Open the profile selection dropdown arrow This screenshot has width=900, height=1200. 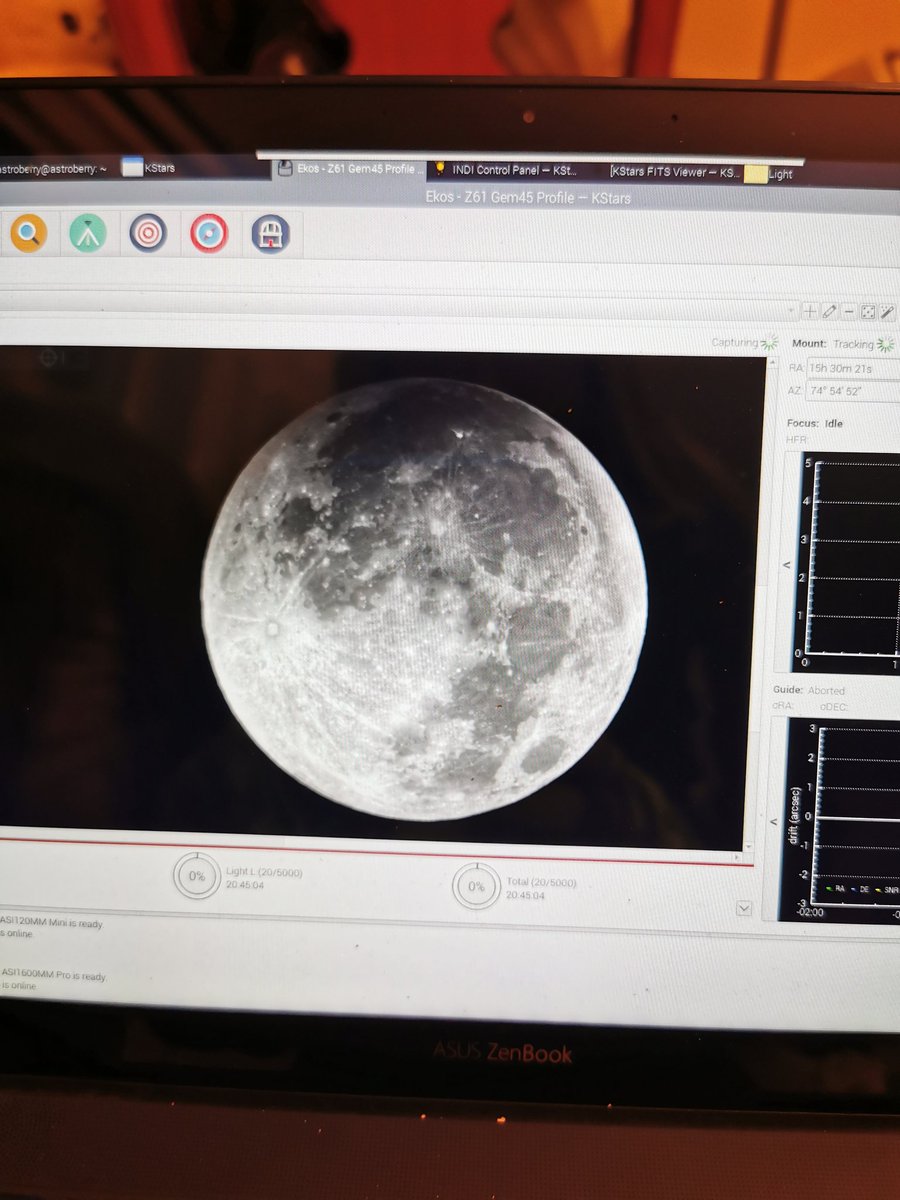pos(792,311)
